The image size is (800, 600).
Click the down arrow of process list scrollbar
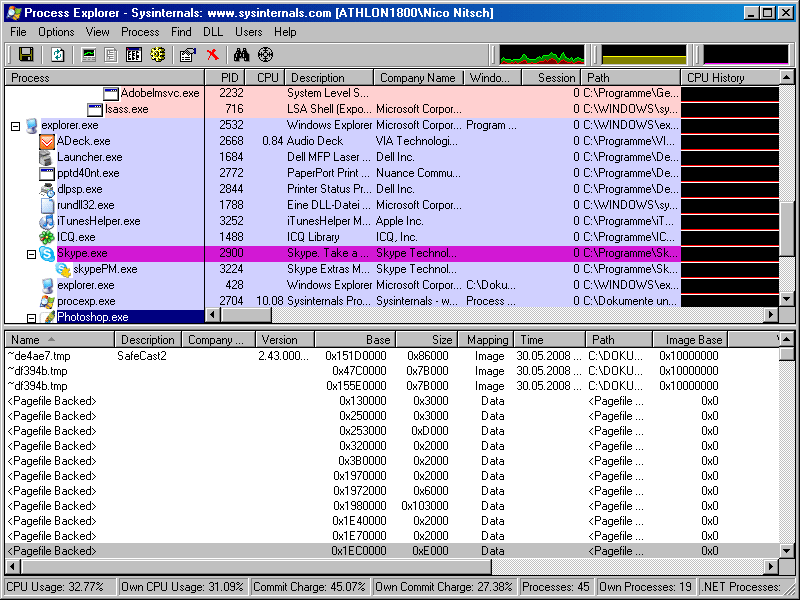(x=787, y=299)
